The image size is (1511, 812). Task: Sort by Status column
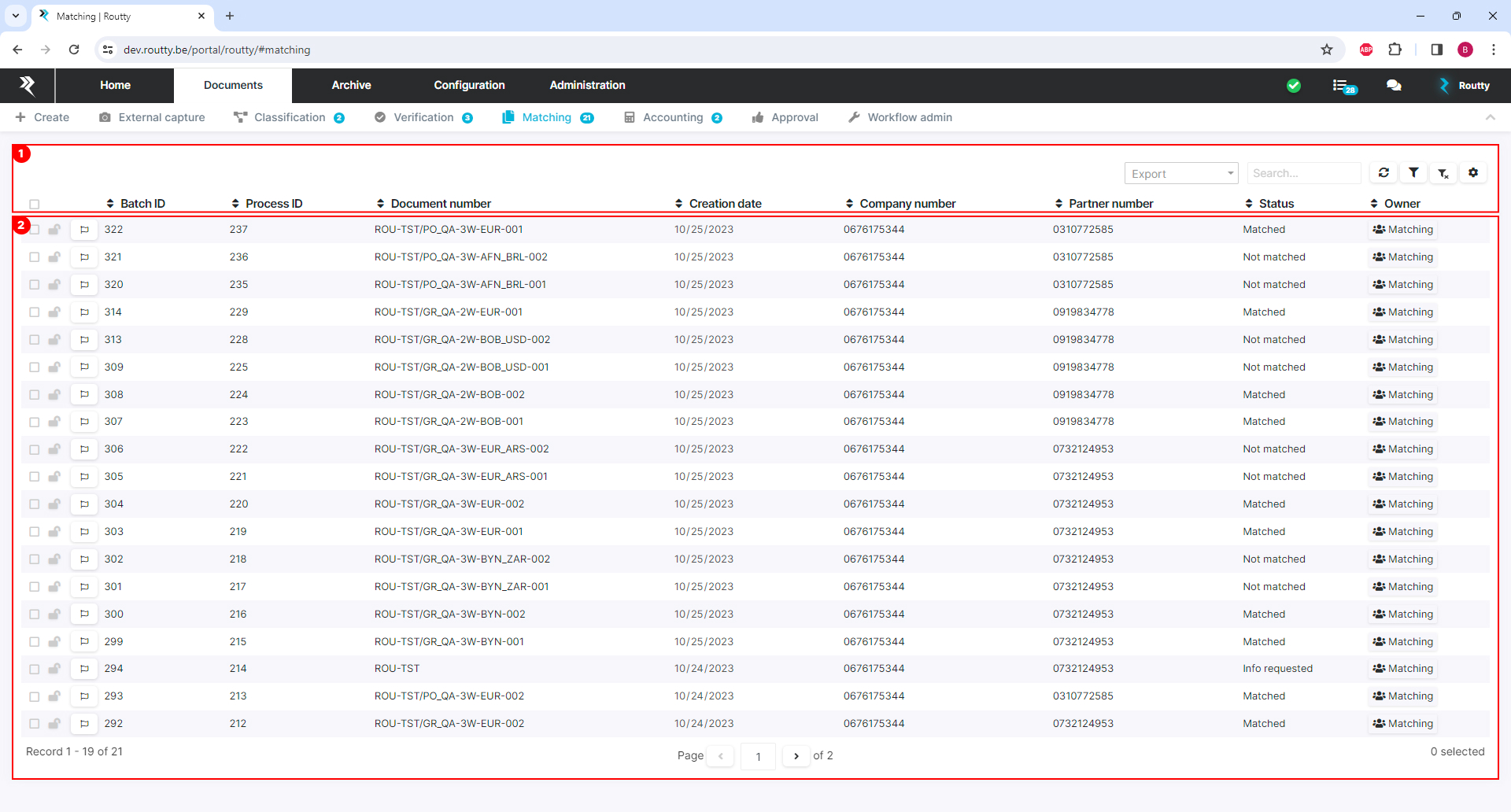tap(1269, 204)
